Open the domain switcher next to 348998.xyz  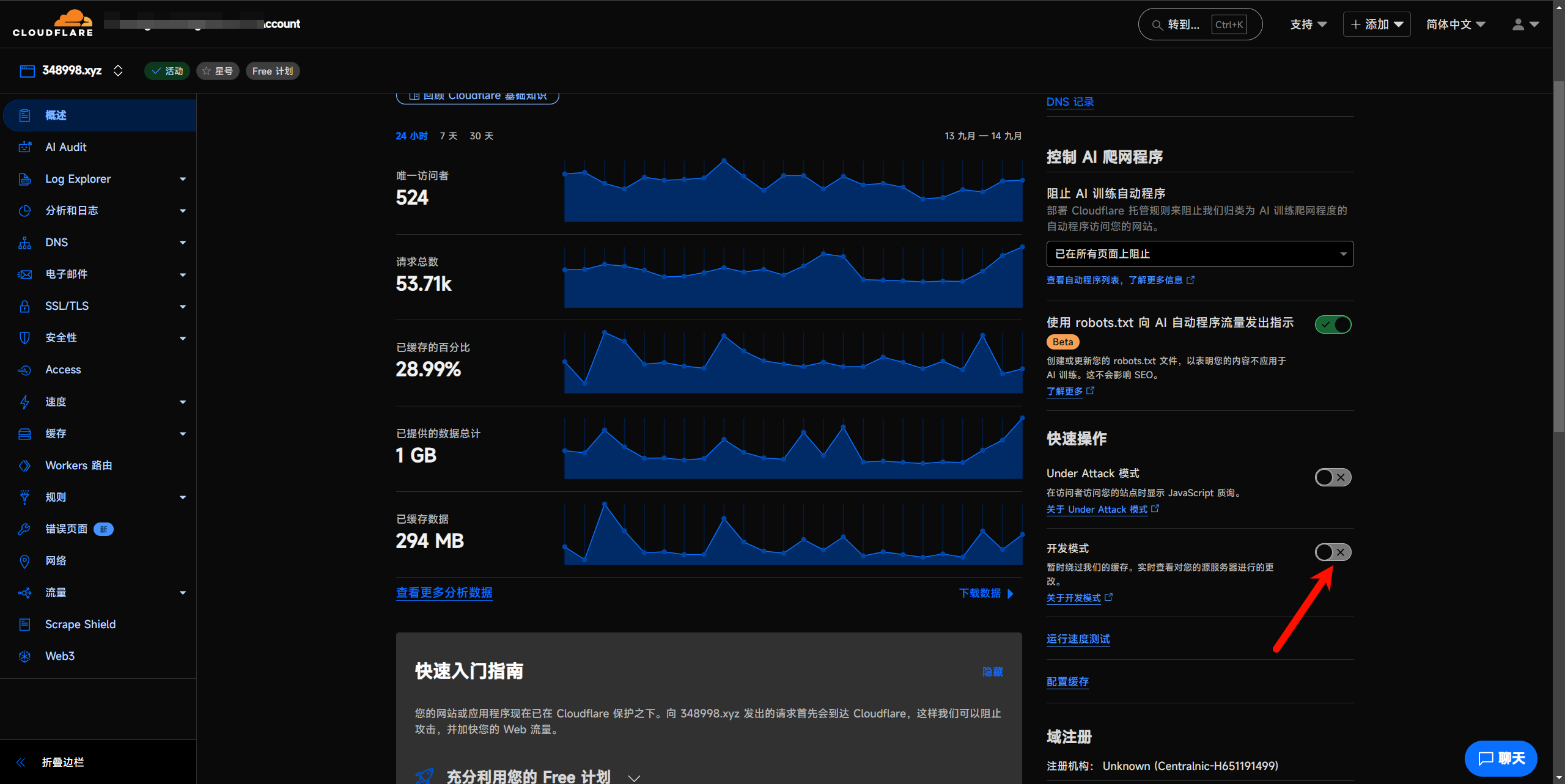click(118, 71)
